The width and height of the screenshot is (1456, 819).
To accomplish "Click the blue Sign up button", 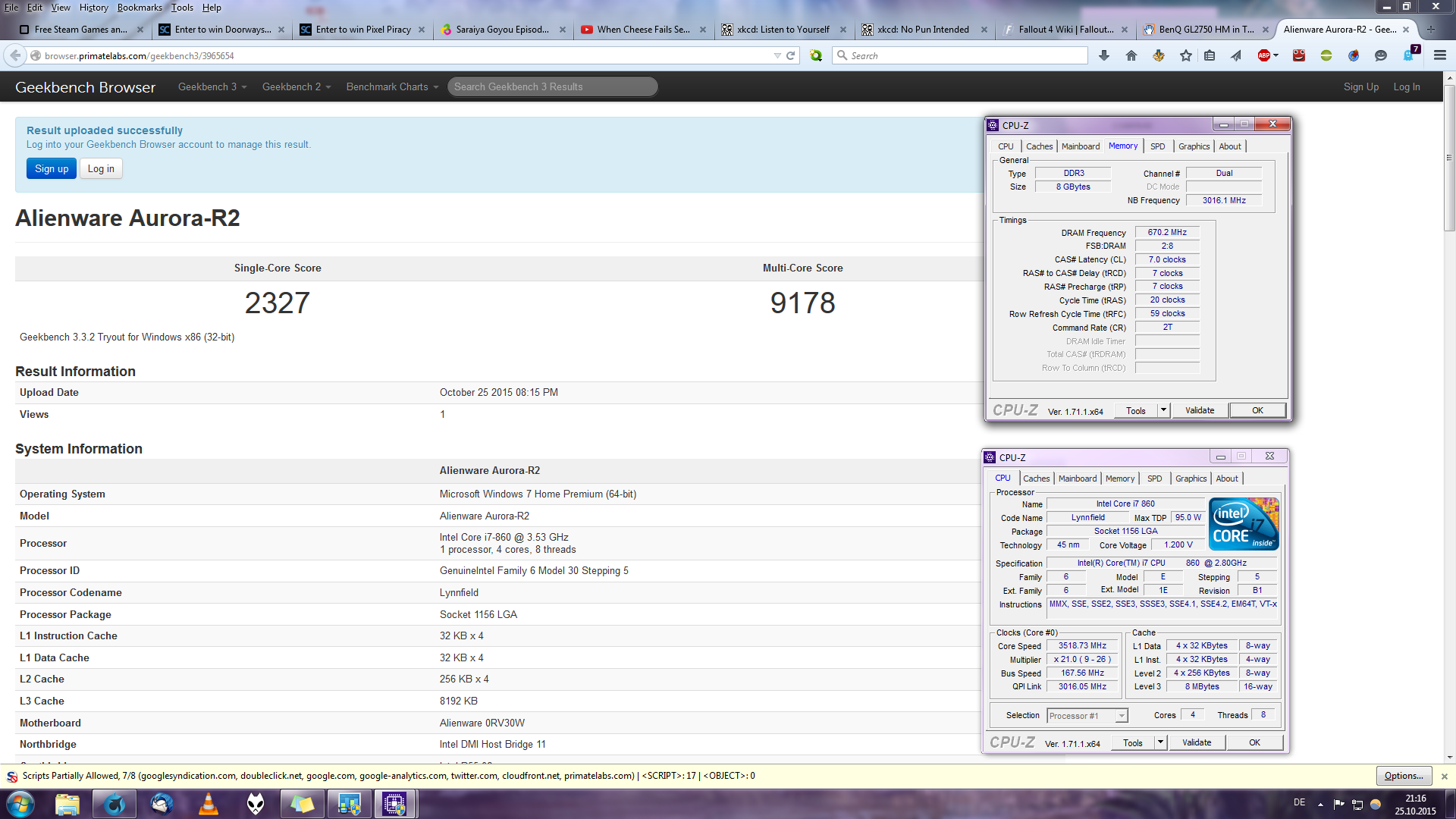I will pos(52,168).
